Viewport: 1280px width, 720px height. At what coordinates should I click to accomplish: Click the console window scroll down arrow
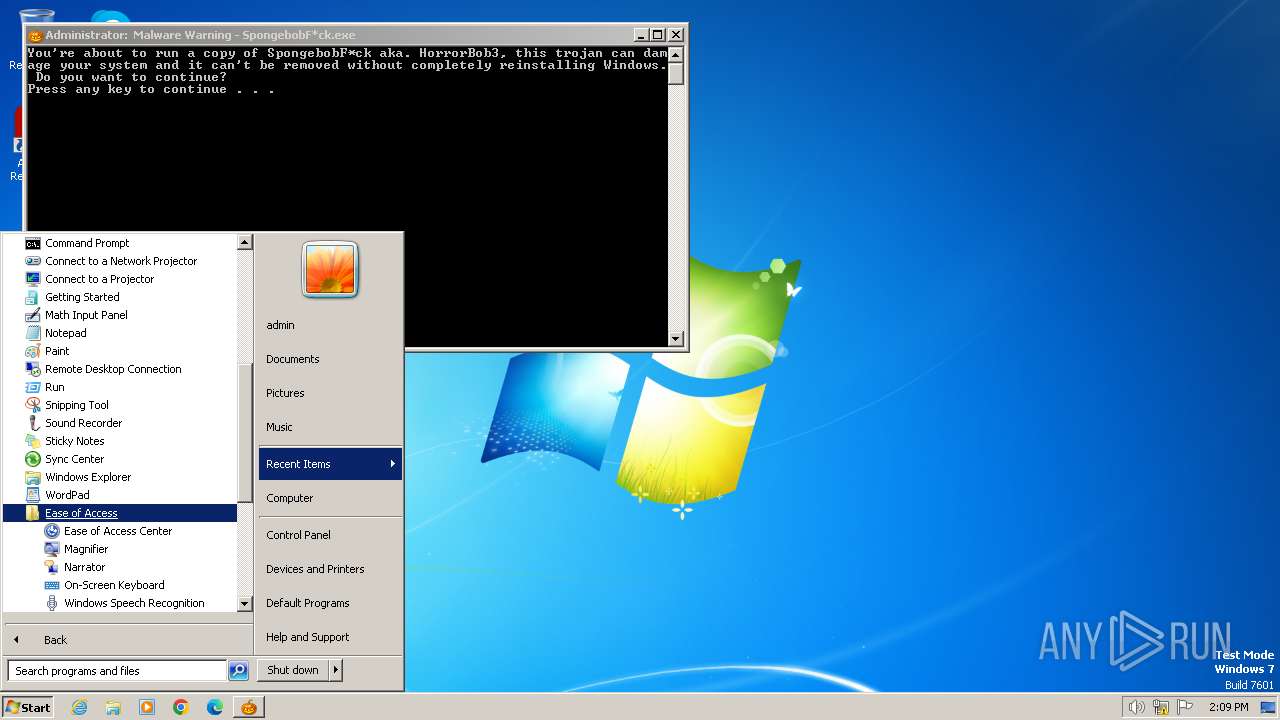(x=676, y=339)
